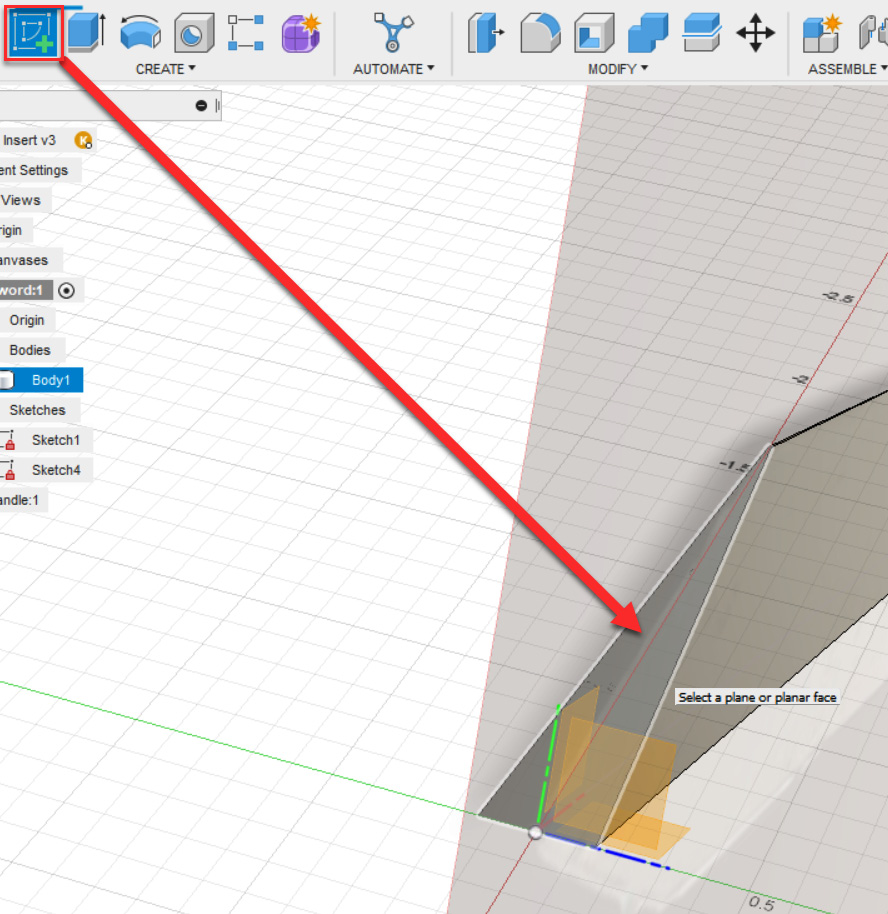Screen dimensions: 888x914
Task: Activate the Move/Copy tool
Action: click(756, 33)
